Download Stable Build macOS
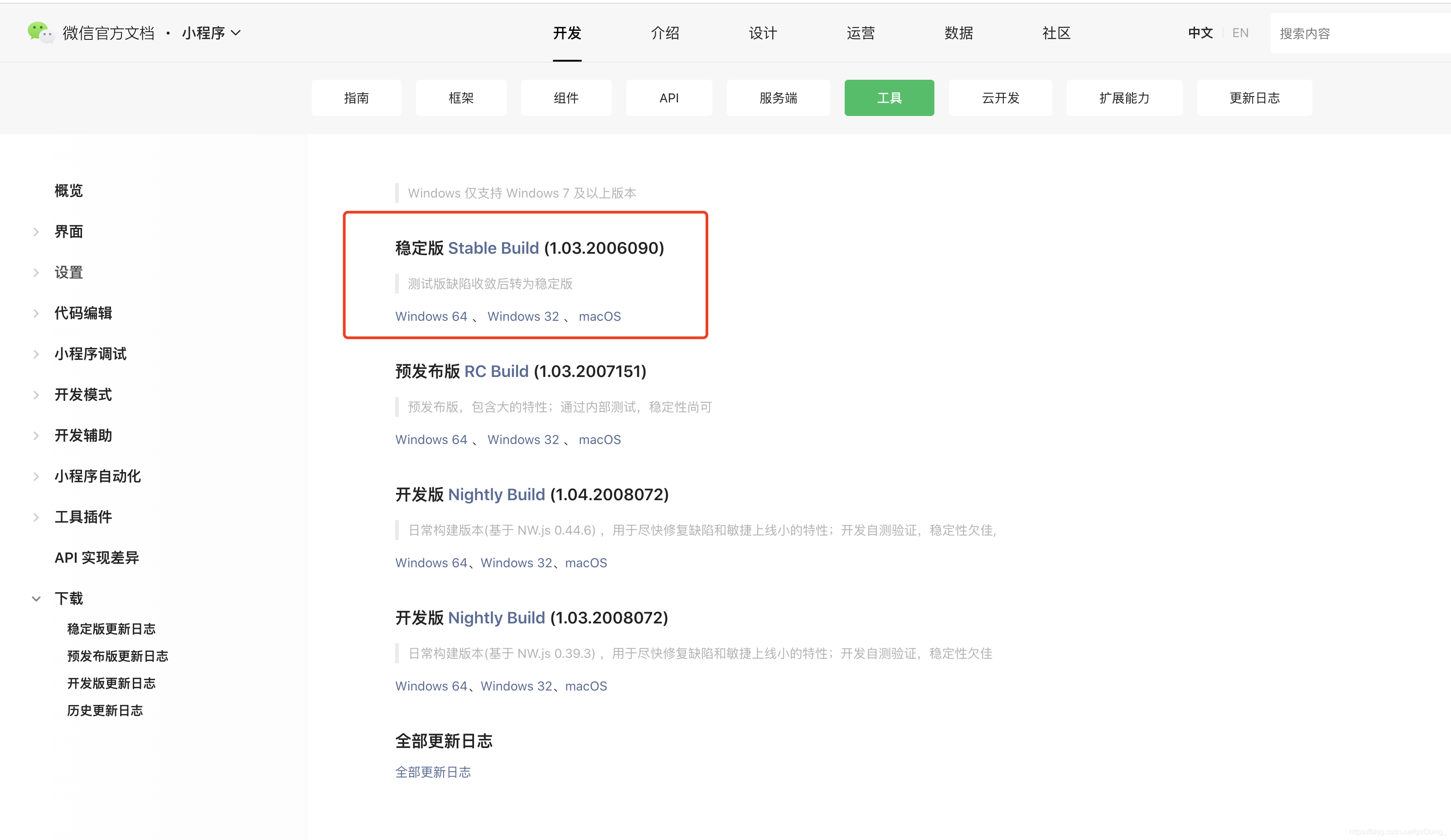Viewport: 1451px width, 840px height. (x=600, y=316)
